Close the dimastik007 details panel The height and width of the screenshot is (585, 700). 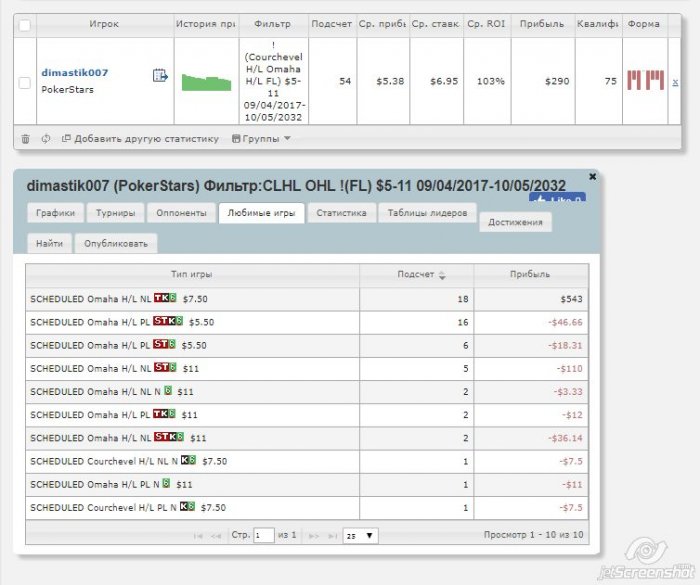592,176
